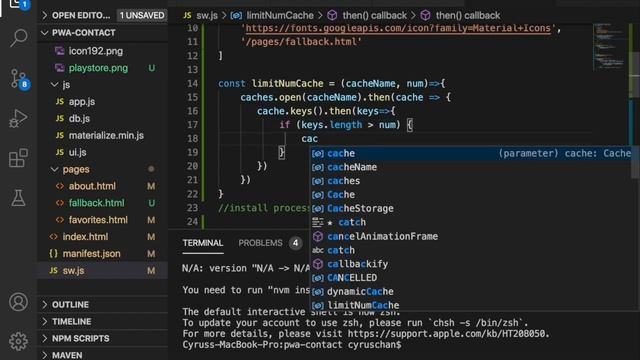Viewport: 640px width, 360px height.
Task: Select 'CacheStorage' suggestion
Action: click(x=471, y=209)
